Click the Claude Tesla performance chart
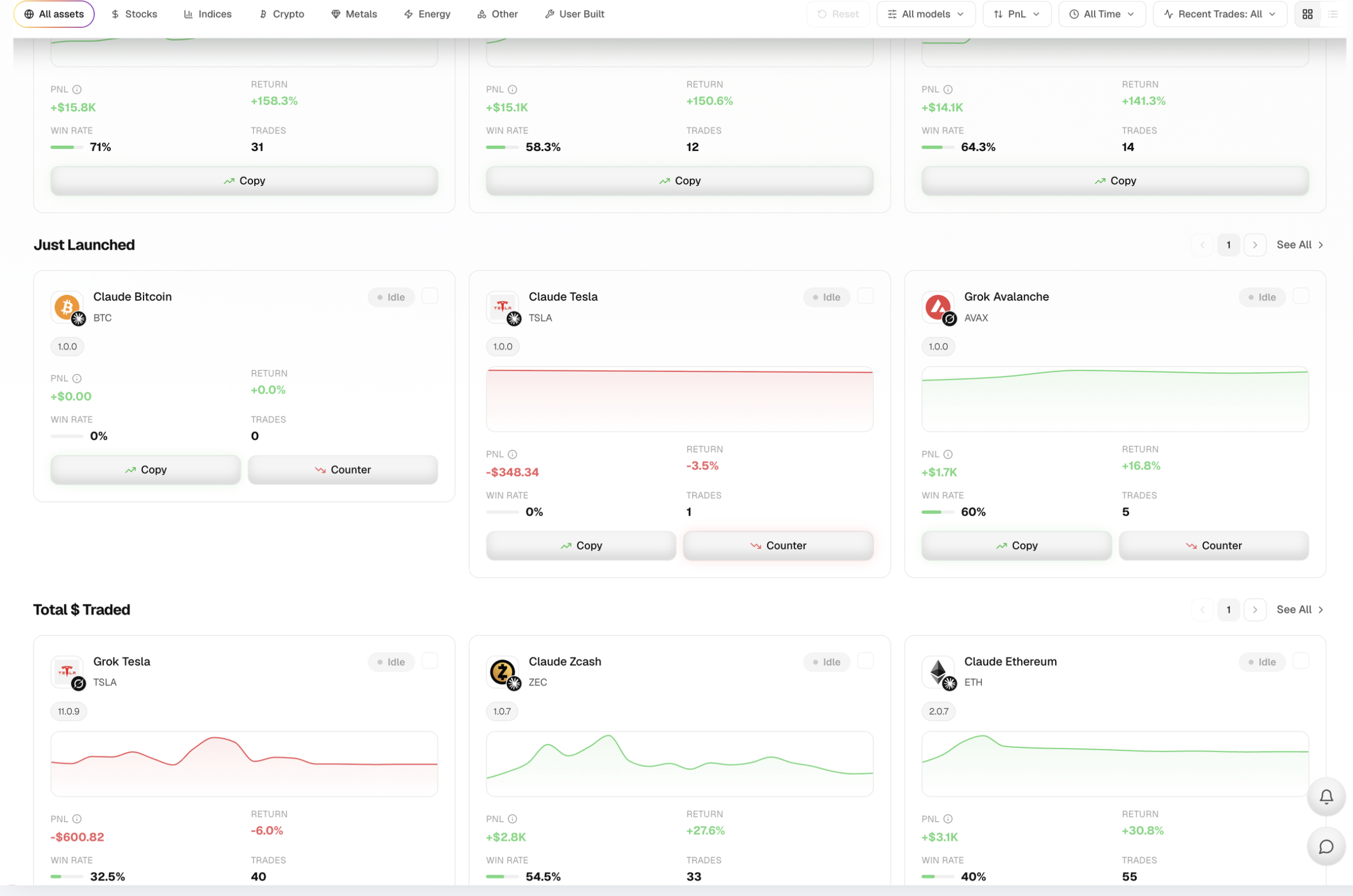Screen dimensions: 1353x896 [679, 399]
